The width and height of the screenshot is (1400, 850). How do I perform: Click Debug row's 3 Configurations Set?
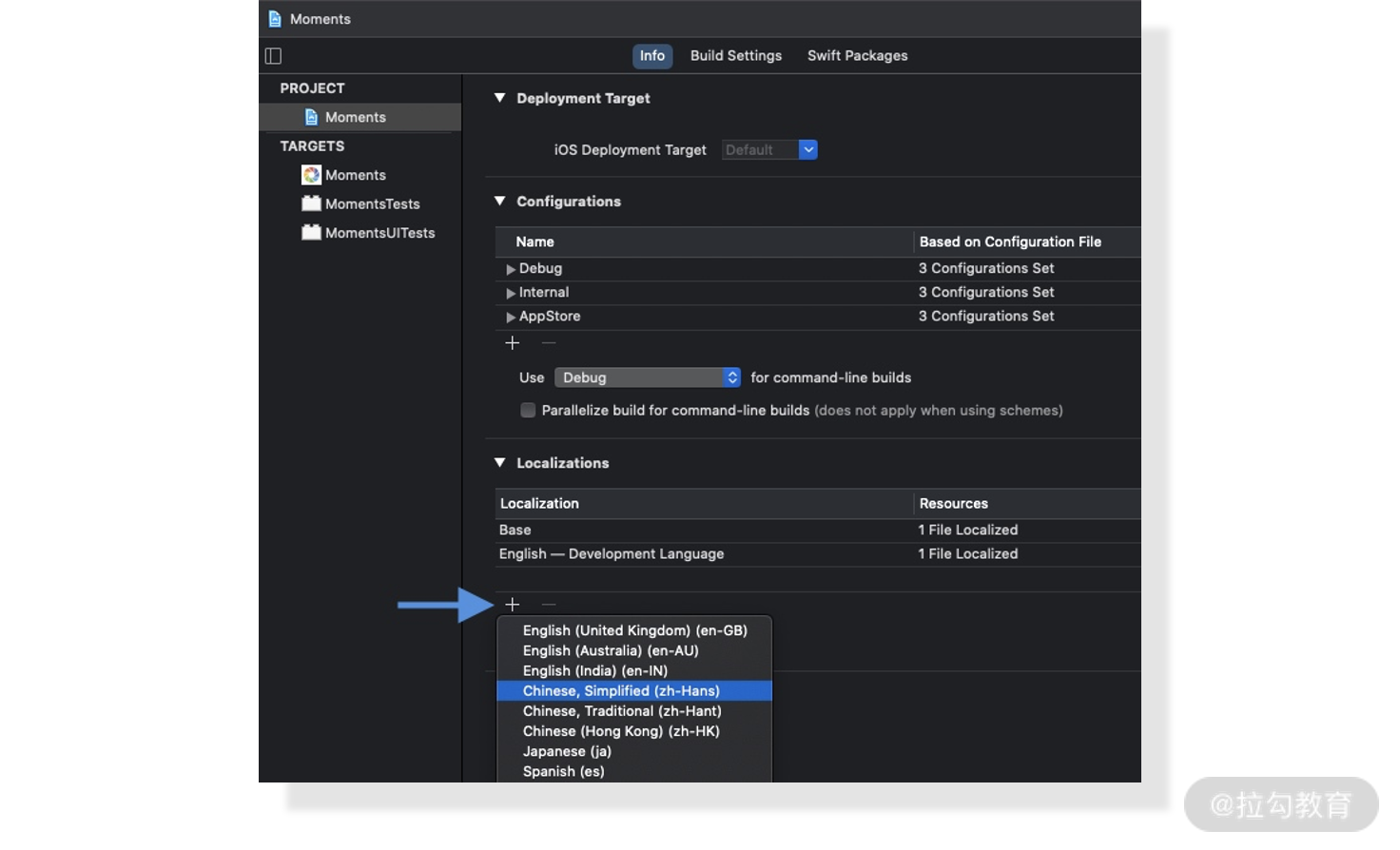[x=986, y=268]
